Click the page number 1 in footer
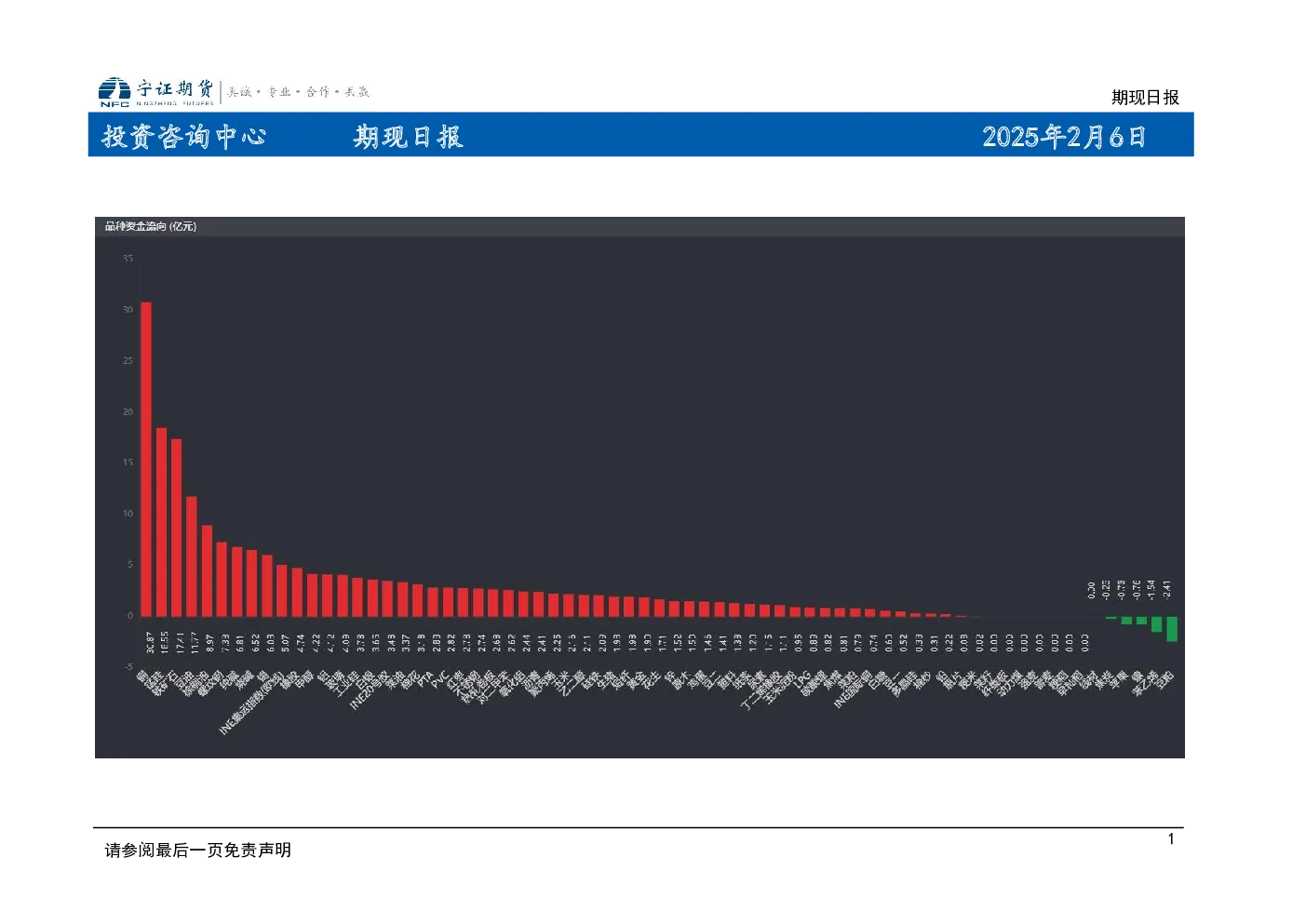 click(x=1171, y=839)
